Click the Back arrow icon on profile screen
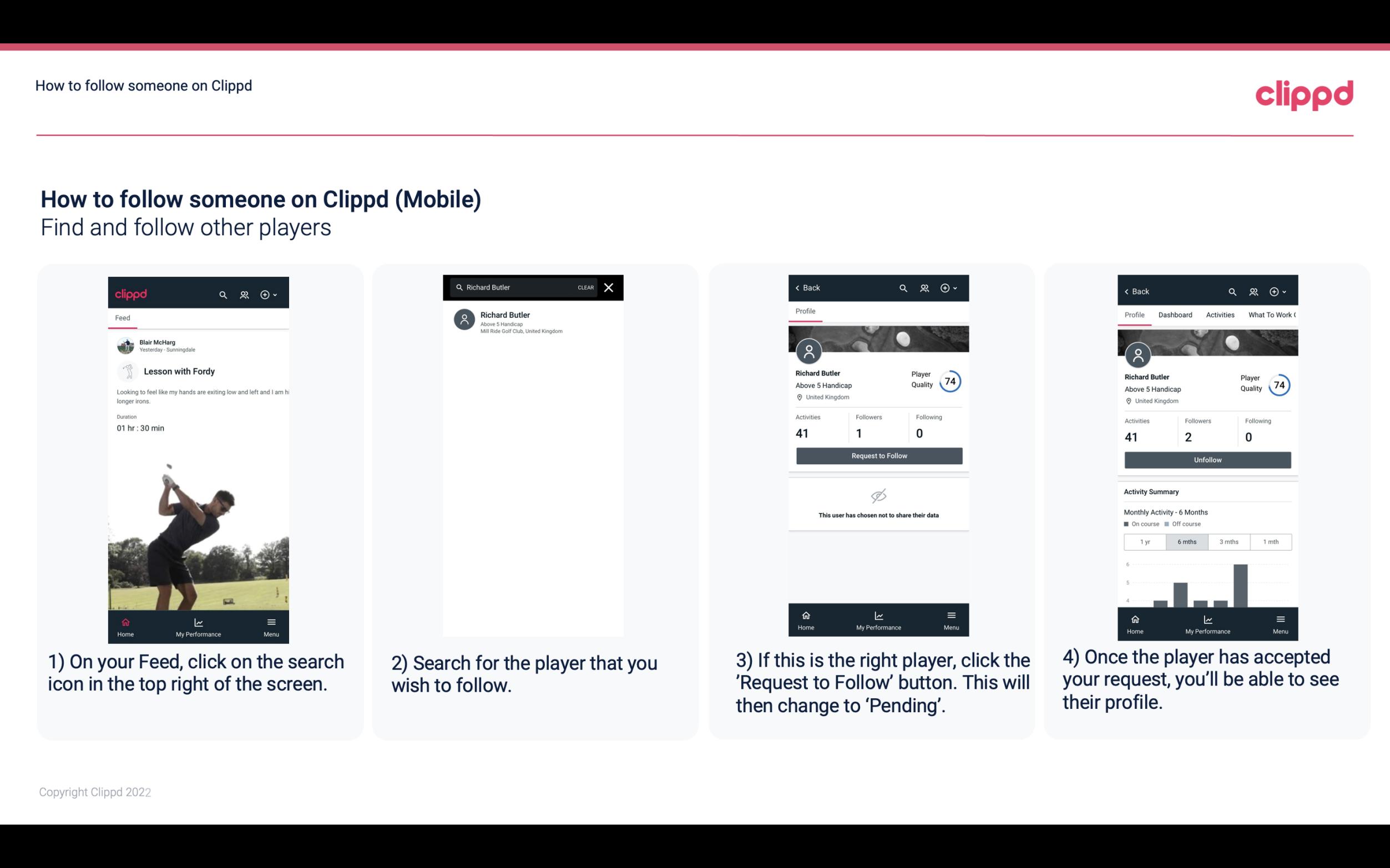 point(800,287)
